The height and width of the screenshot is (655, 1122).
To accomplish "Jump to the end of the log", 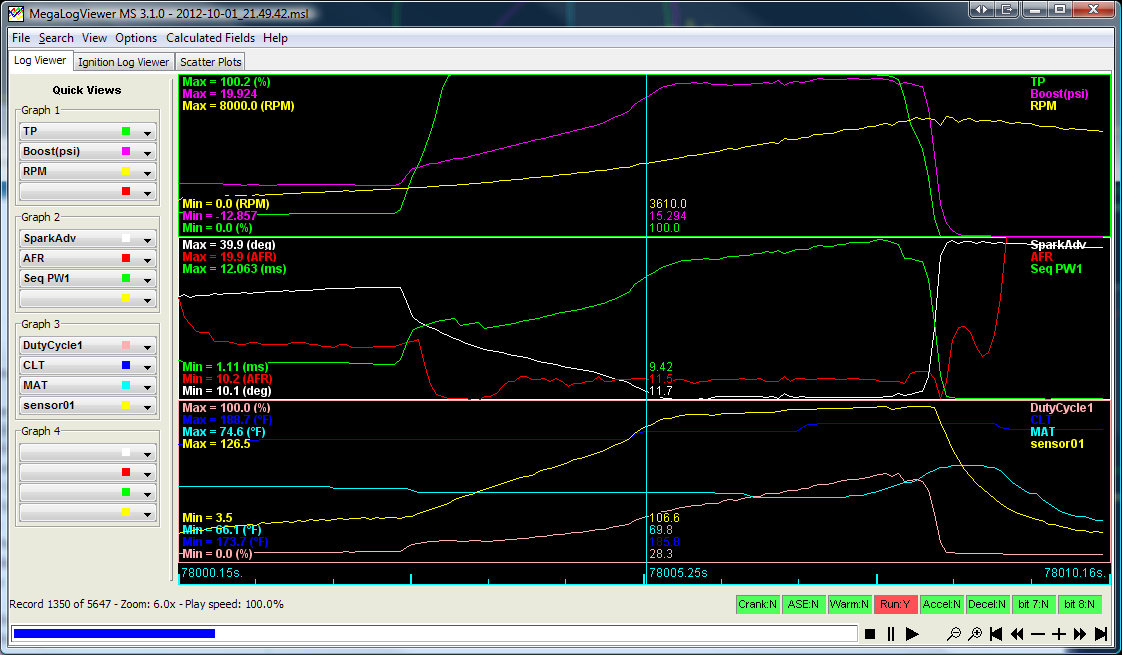I will 1101,634.
